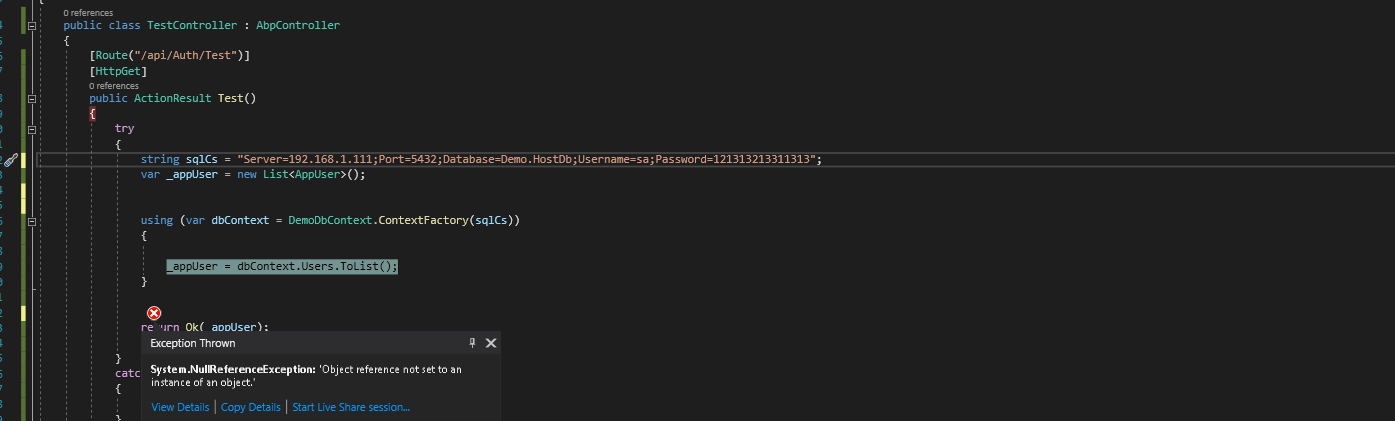Click '0 references' above TestController class
This screenshot has height=421, width=1395.
(88, 13)
